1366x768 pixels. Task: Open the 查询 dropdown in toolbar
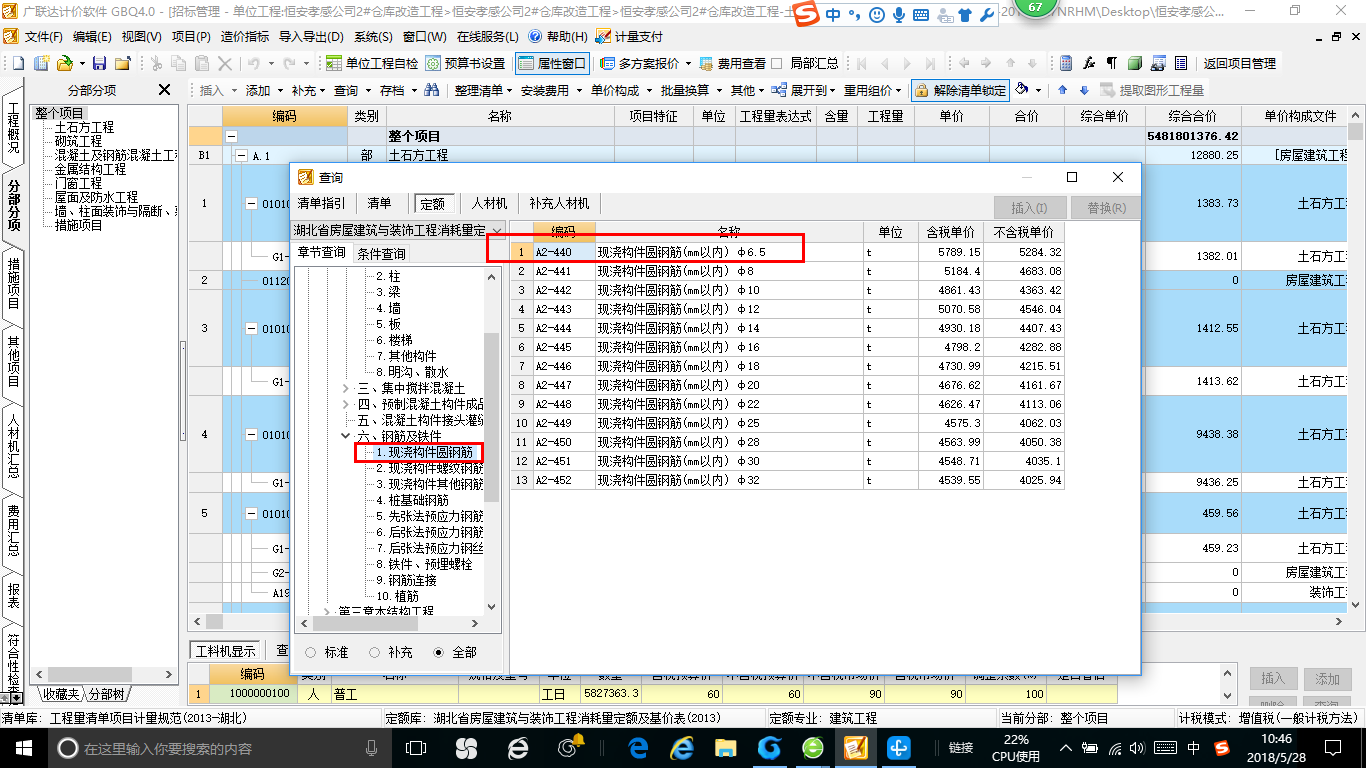click(351, 90)
